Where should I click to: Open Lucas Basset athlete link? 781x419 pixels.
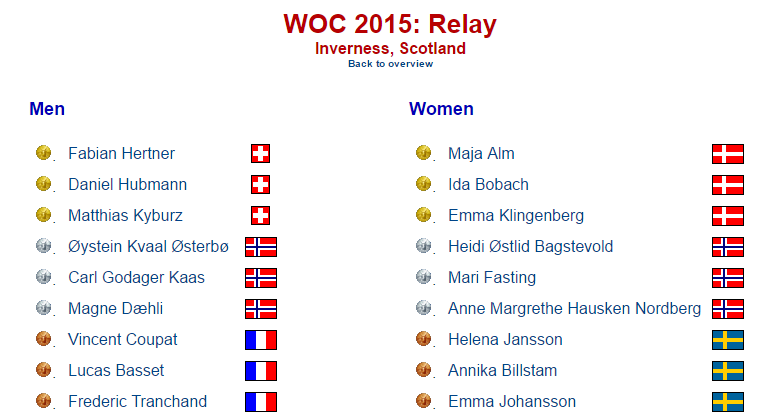pos(116,370)
